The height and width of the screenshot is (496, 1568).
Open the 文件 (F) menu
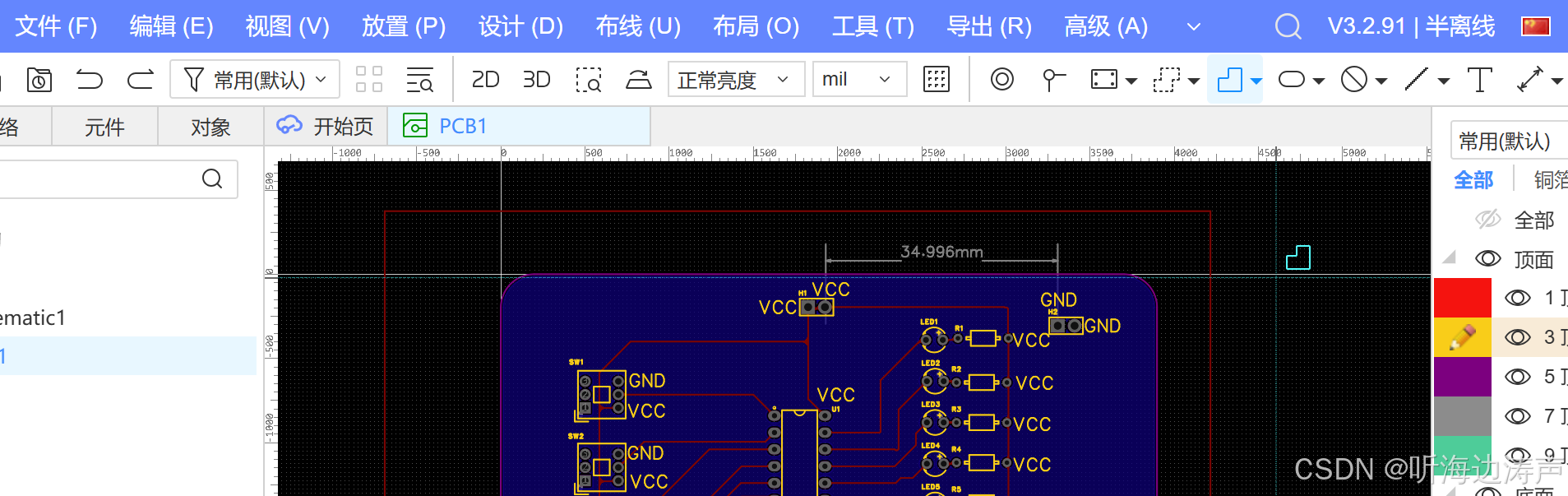pyautogui.click(x=56, y=26)
